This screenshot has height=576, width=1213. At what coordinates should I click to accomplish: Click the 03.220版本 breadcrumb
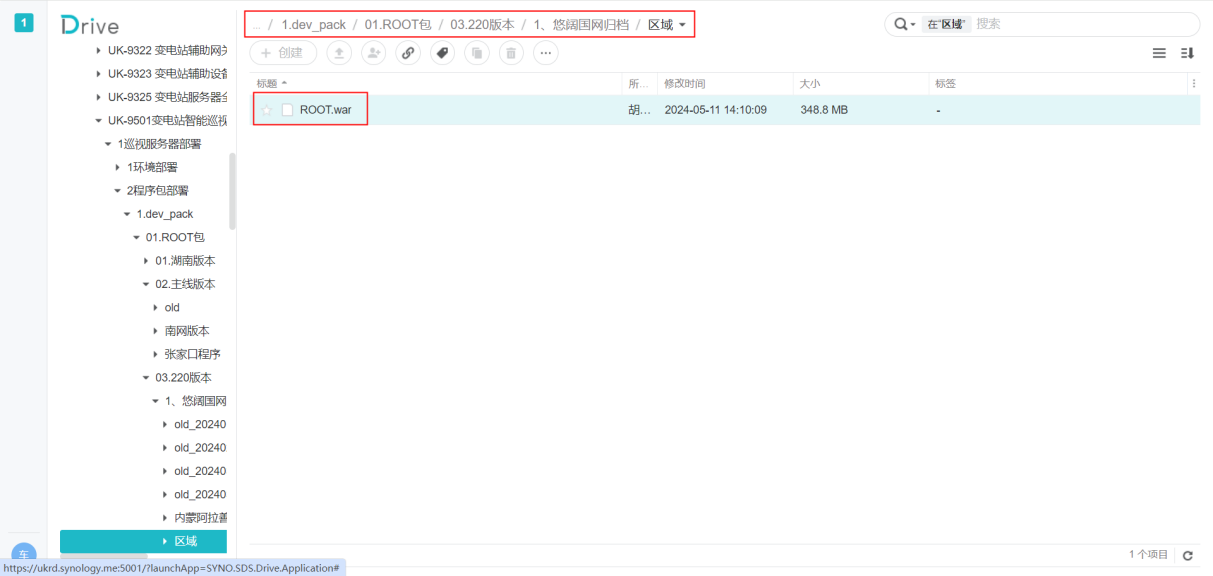point(483,25)
